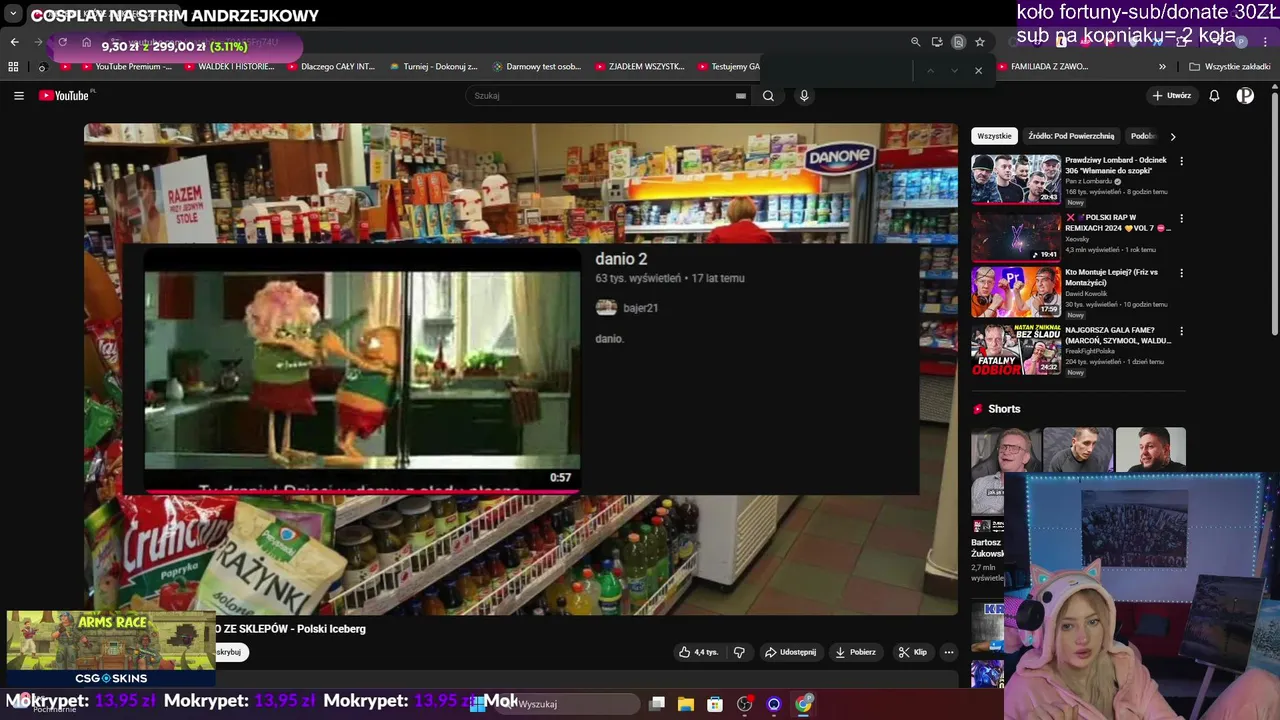The width and height of the screenshot is (1280, 720).
Task: Open the browser zoom magnifier icon
Action: (915, 42)
